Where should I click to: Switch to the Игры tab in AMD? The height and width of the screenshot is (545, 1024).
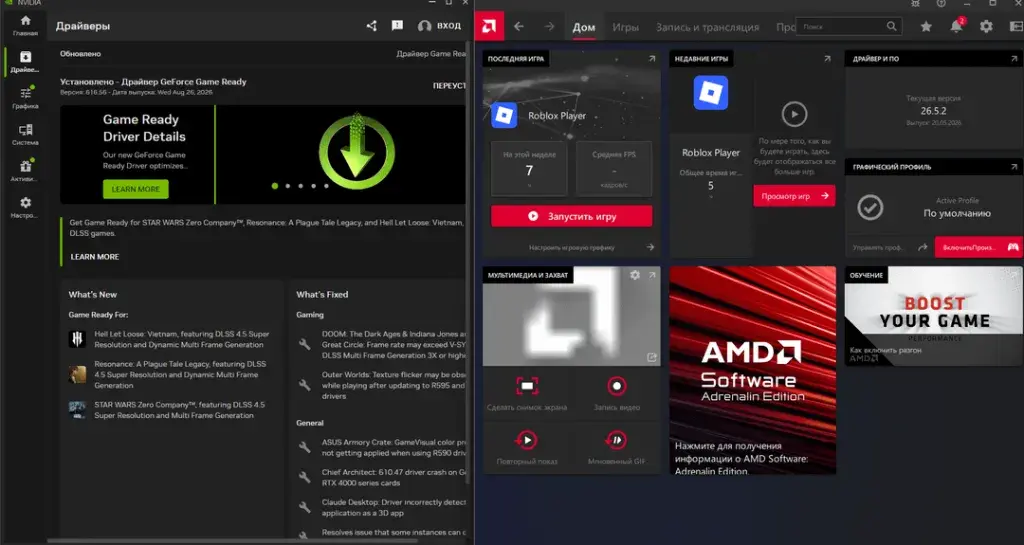625,27
